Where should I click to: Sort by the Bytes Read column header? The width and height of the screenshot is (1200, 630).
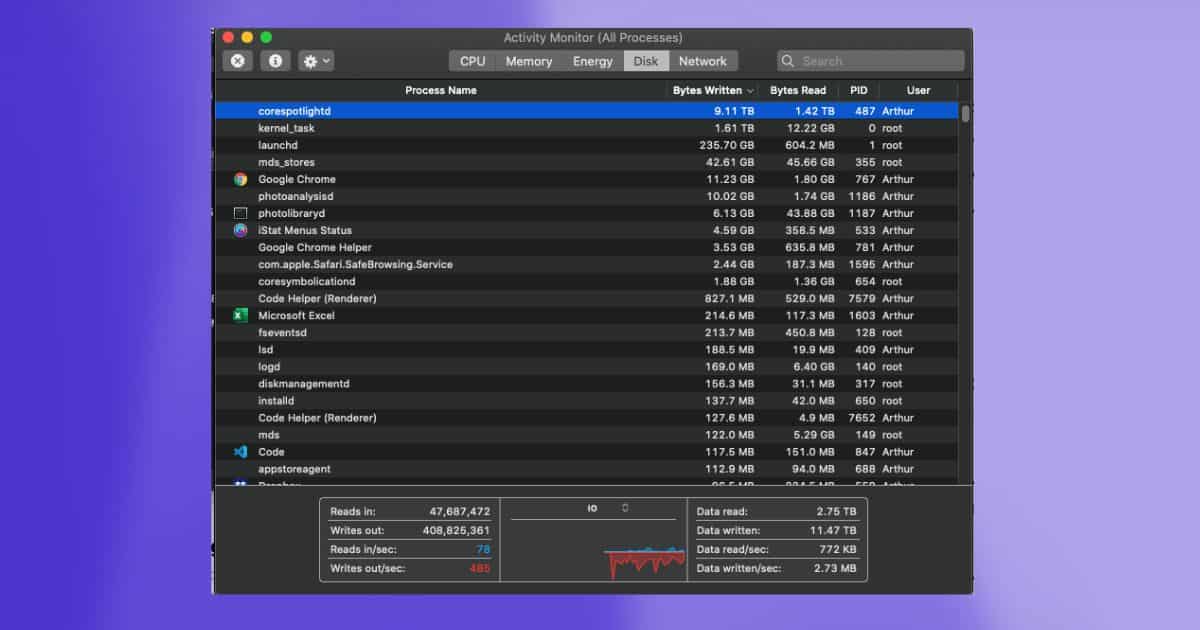(798, 90)
